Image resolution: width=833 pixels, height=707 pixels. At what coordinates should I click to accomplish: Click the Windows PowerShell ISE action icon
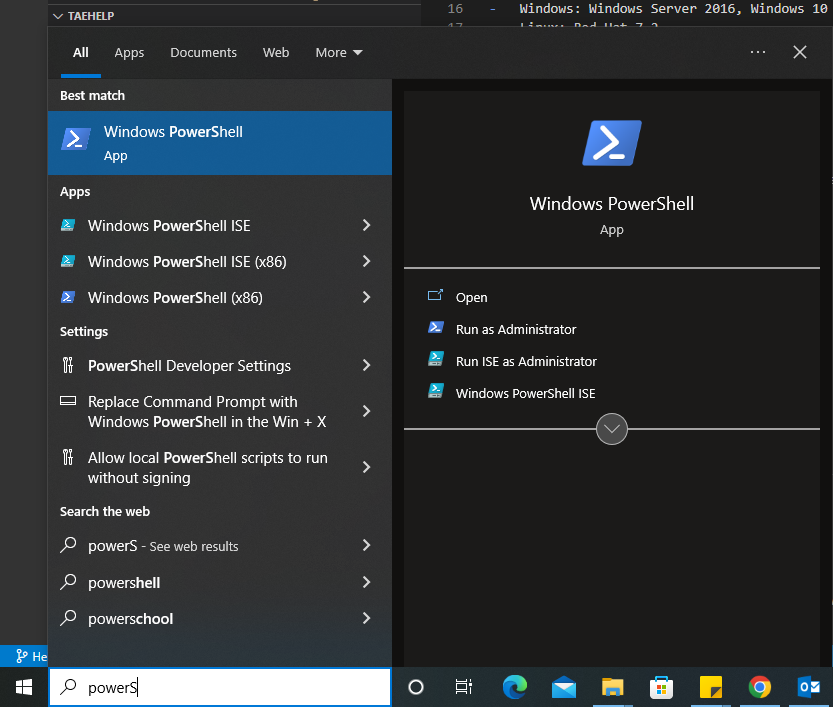point(436,391)
